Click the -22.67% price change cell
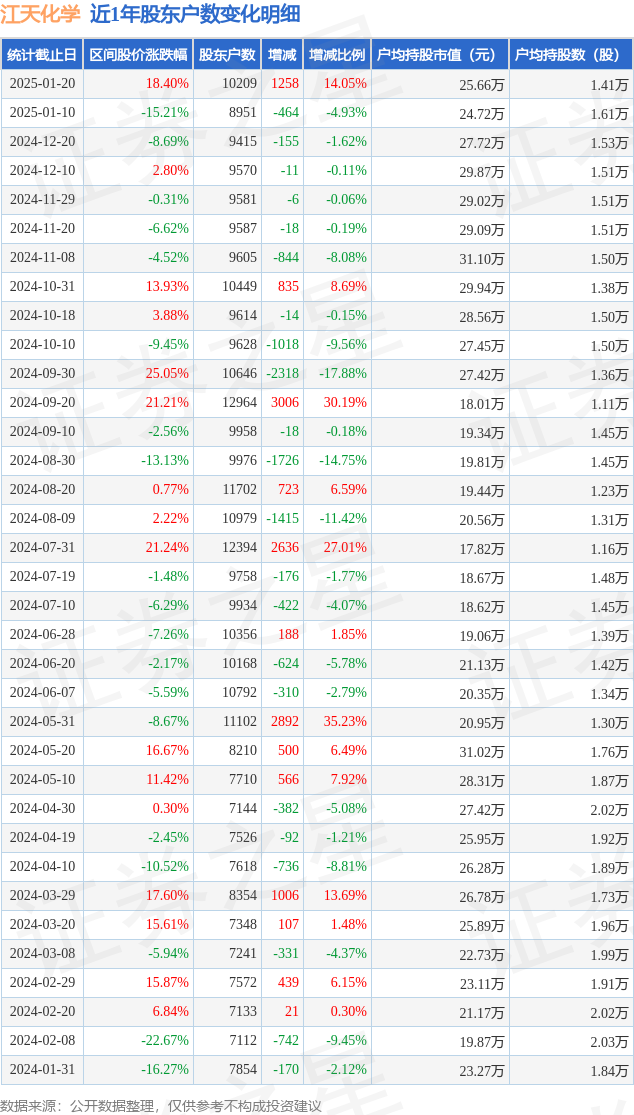634x1115 pixels. coord(164,1041)
